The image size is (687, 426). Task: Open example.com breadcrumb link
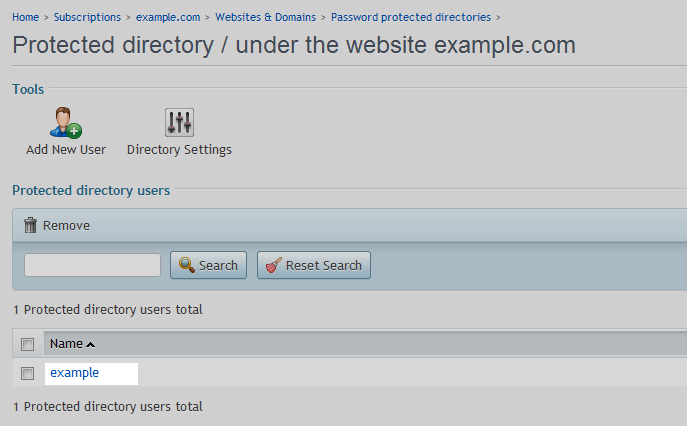tap(168, 17)
